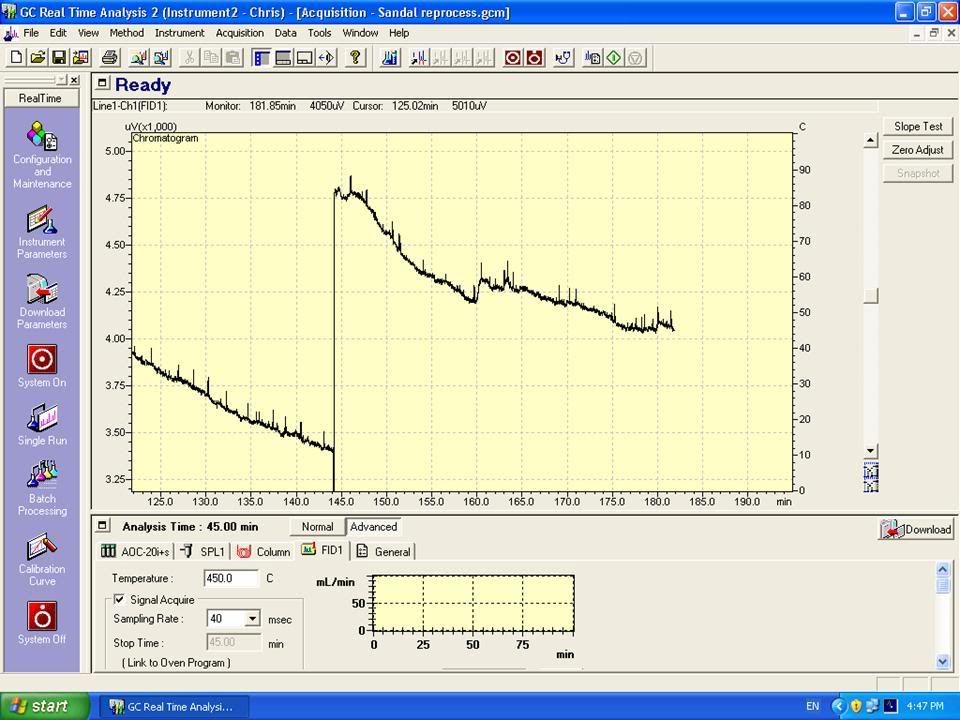Click the Zero Adjust button
960x720 pixels.
coord(918,150)
